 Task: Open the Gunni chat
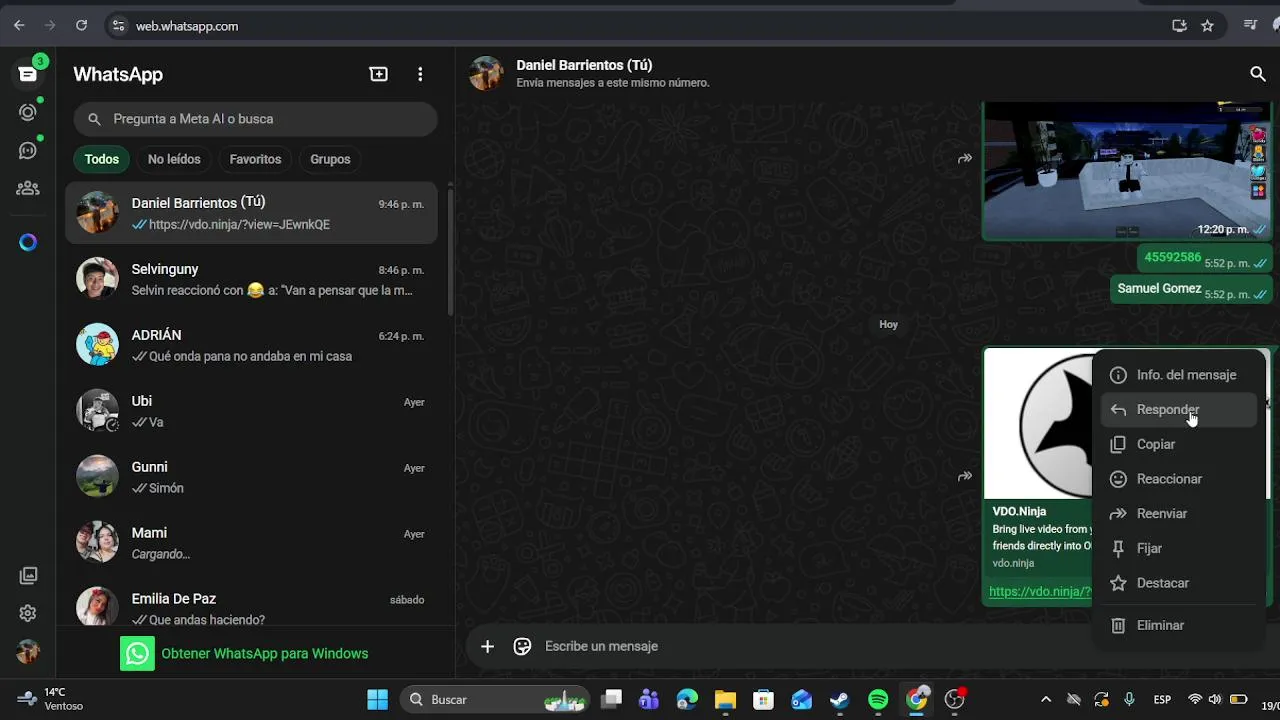click(x=251, y=477)
